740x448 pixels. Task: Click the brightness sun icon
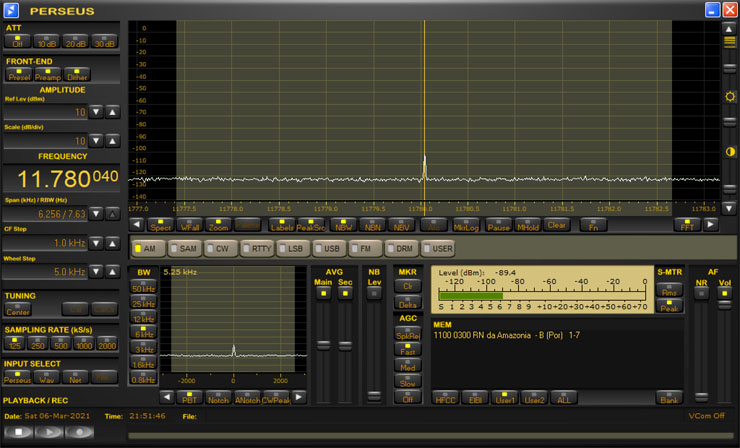point(730,97)
